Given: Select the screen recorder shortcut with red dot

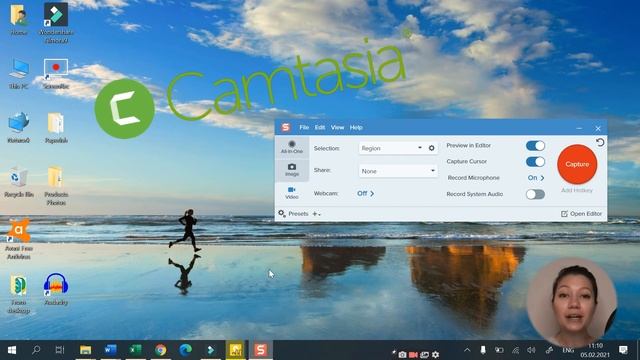Looking at the screenshot, I should click(x=56, y=73).
